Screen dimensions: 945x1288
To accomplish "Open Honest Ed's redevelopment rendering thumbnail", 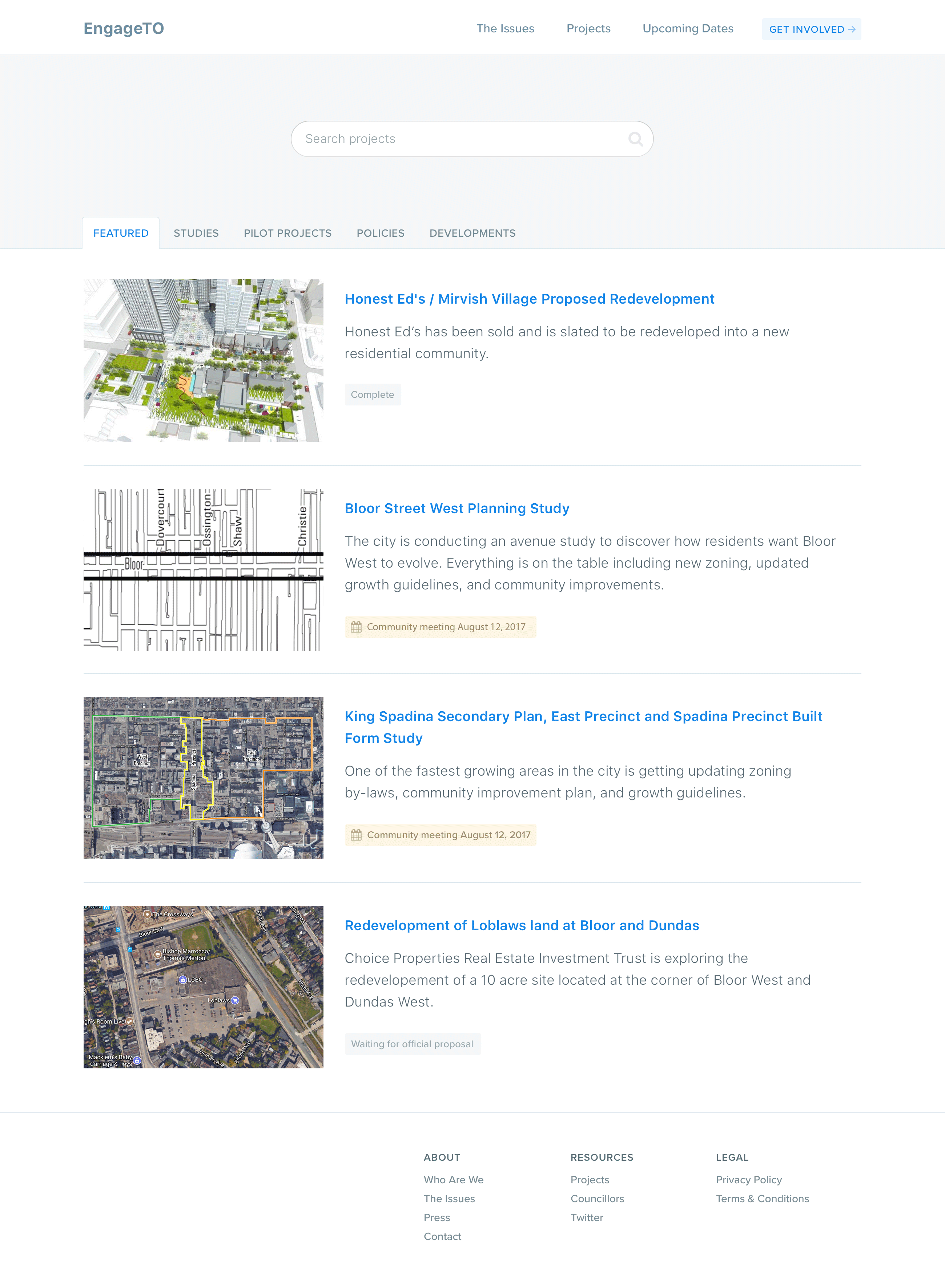I will (203, 360).
